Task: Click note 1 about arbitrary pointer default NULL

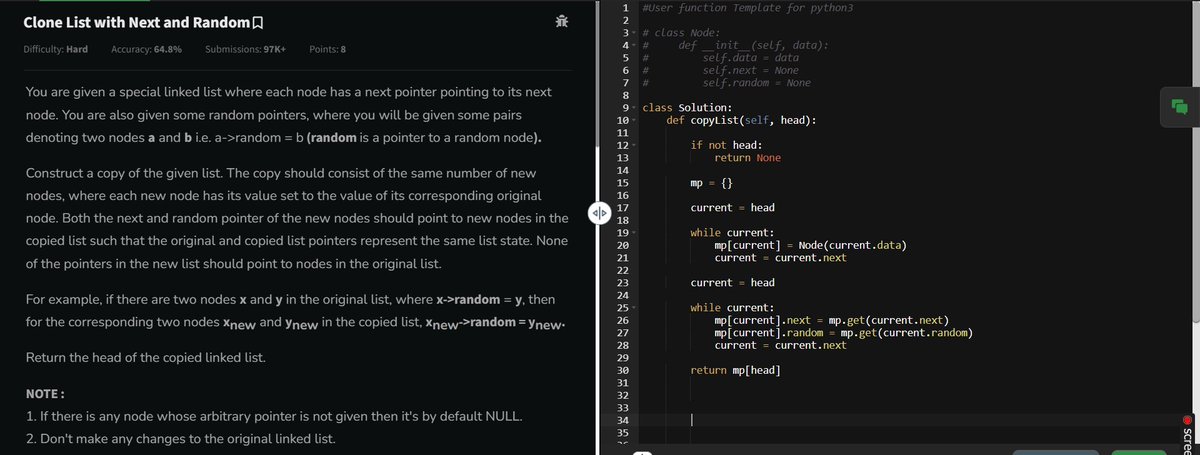Action: pyautogui.click(x=272, y=415)
